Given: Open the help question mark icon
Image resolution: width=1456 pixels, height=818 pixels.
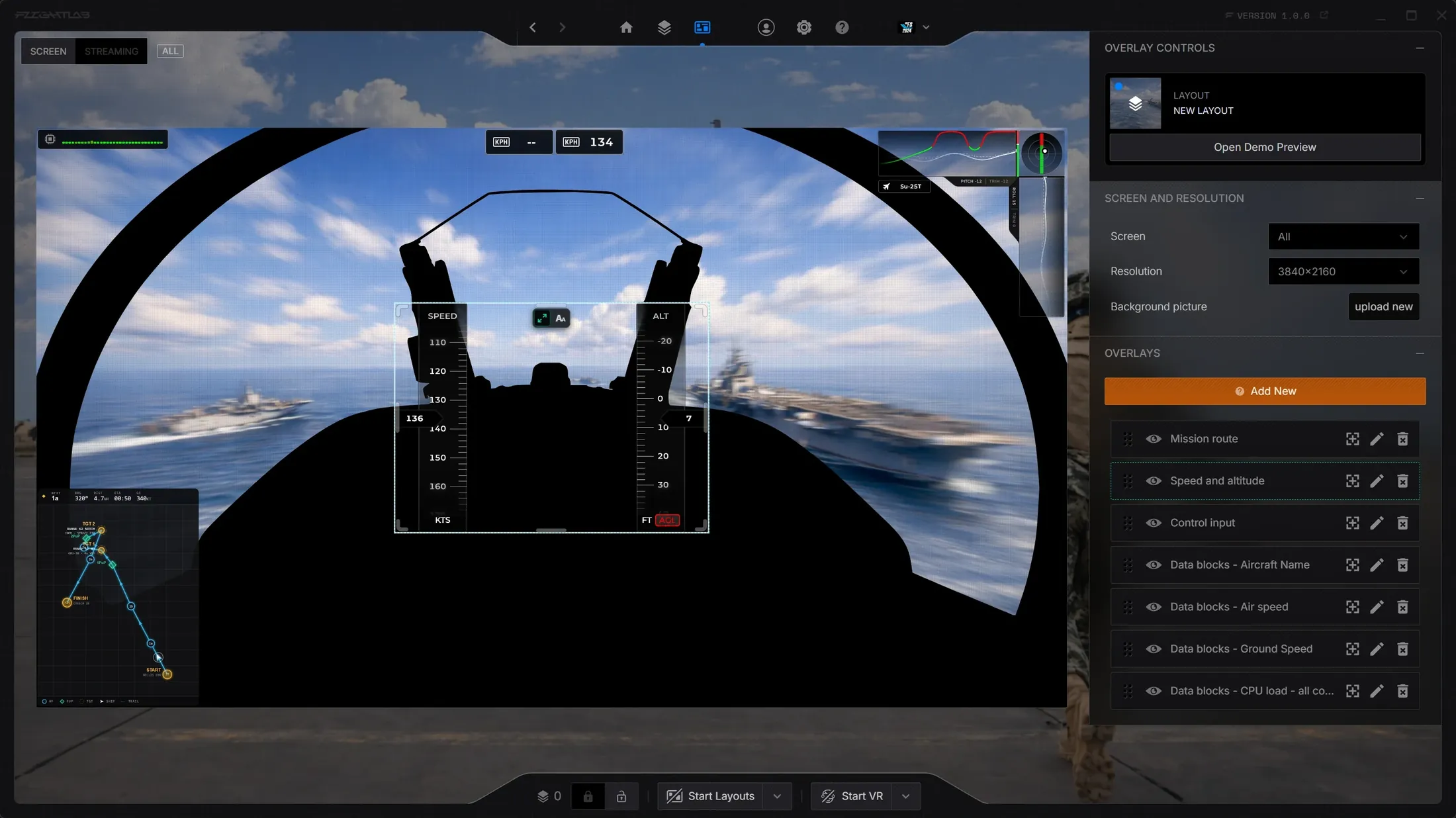Looking at the screenshot, I should pyautogui.click(x=842, y=27).
